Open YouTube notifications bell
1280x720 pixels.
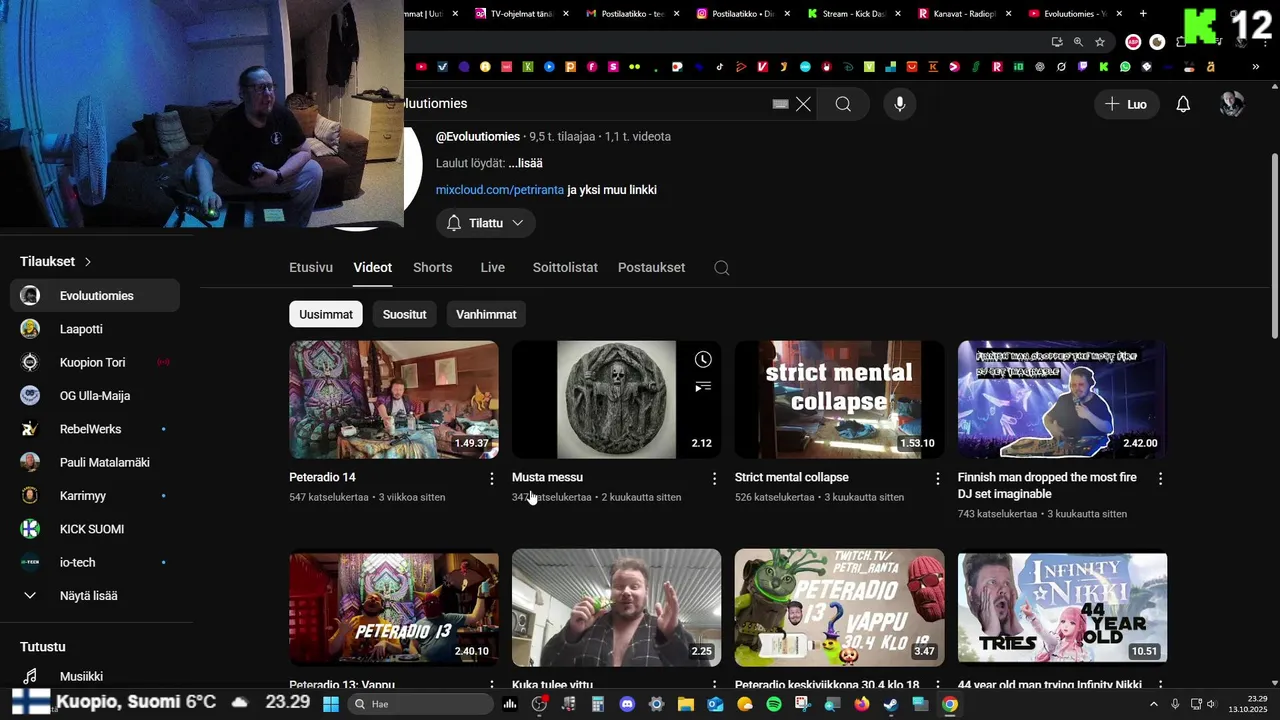point(1183,104)
